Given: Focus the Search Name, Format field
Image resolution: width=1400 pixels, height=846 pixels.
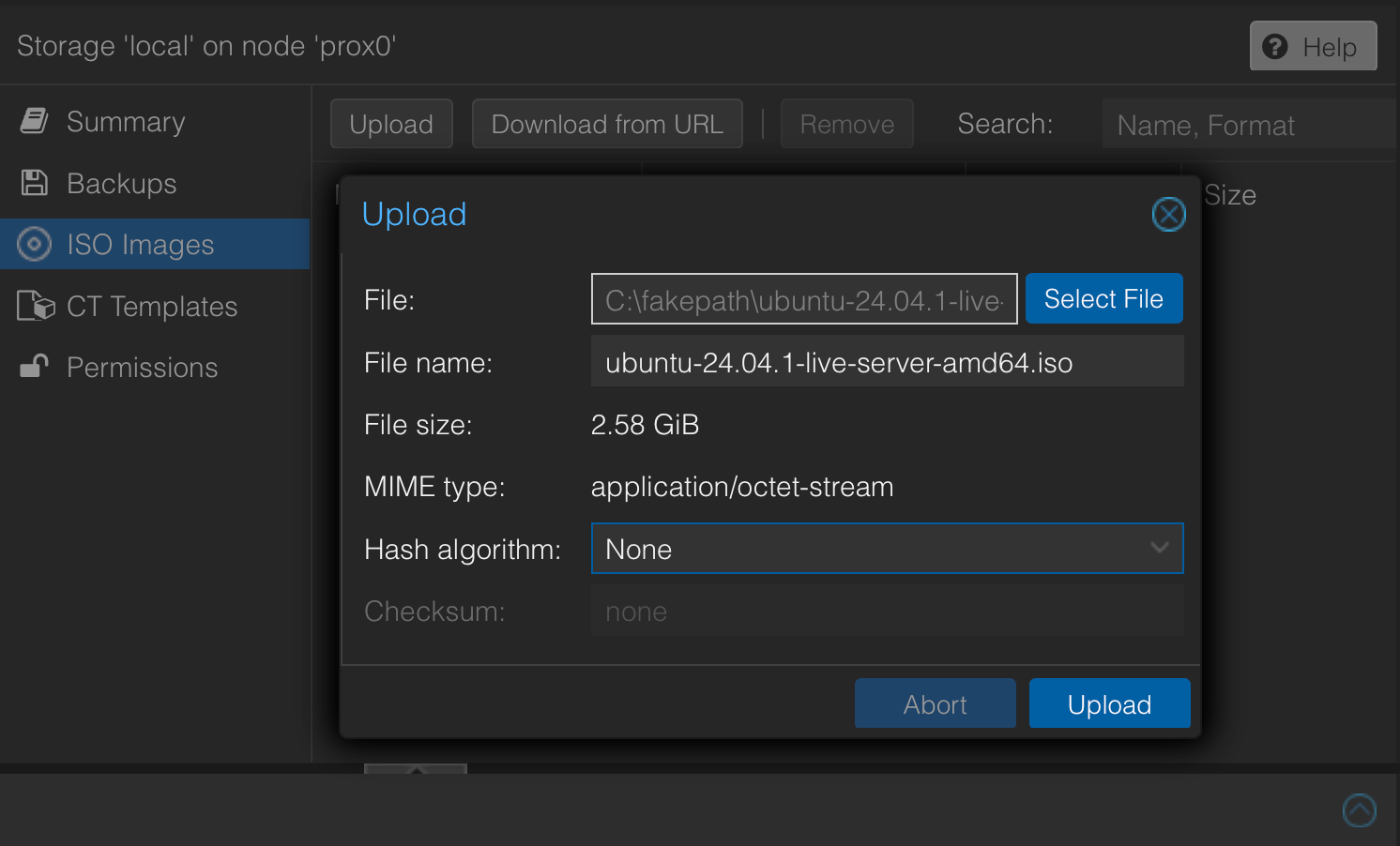Looking at the screenshot, I should pos(1248,125).
